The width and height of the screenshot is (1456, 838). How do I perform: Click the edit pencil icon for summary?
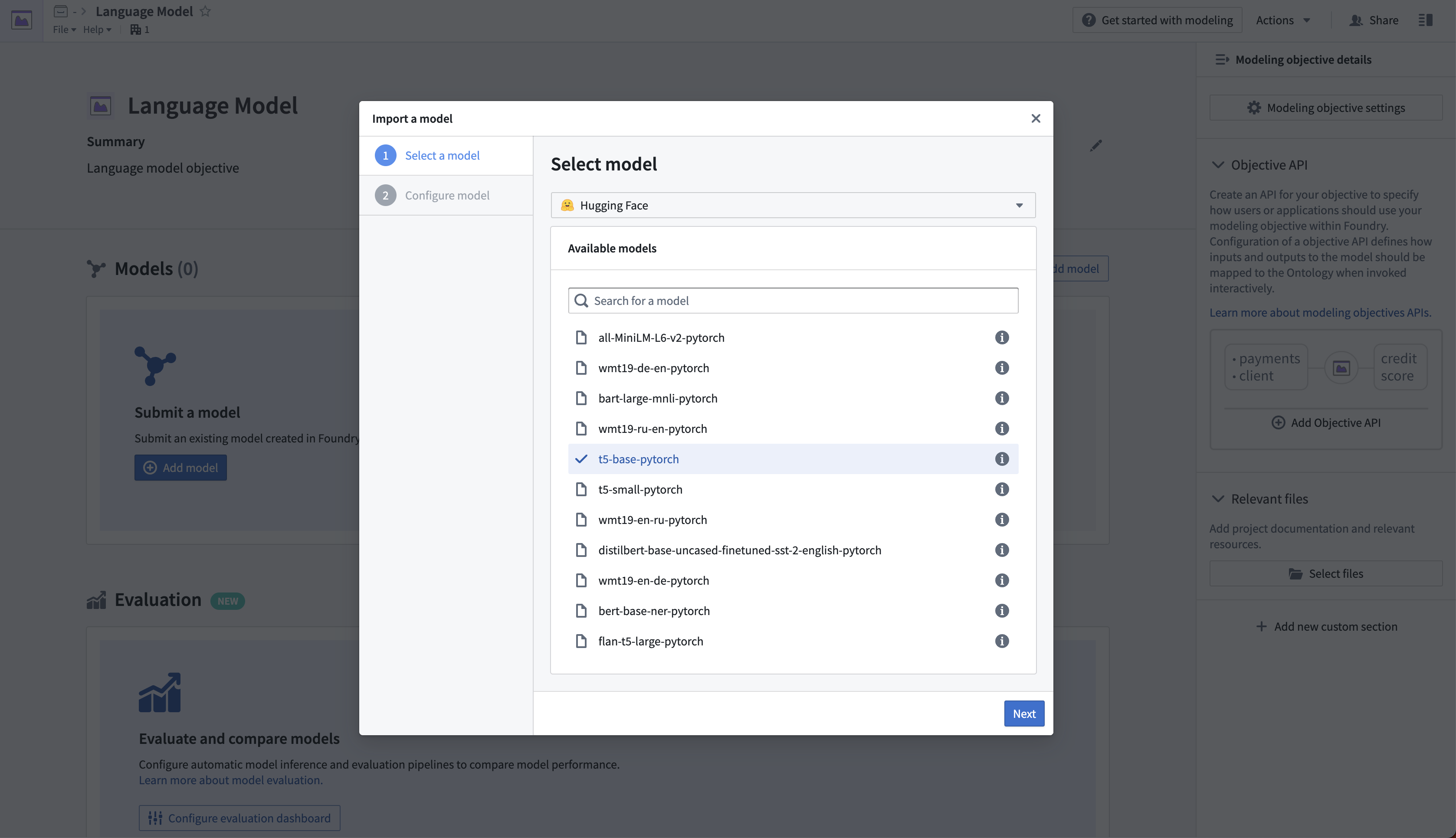point(1096,146)
